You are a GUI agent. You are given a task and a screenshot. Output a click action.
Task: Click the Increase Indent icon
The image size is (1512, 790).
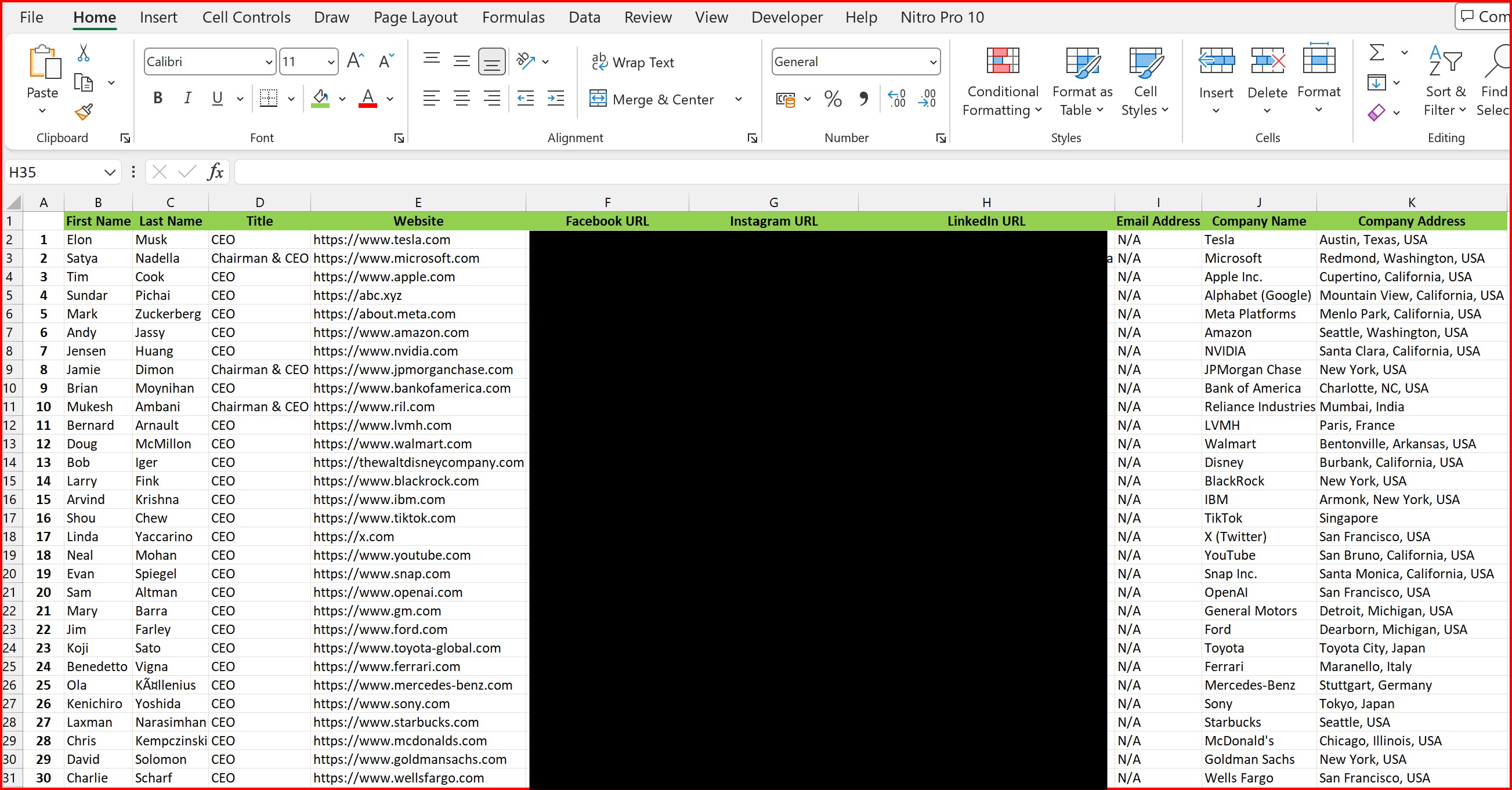click(555, 99)
